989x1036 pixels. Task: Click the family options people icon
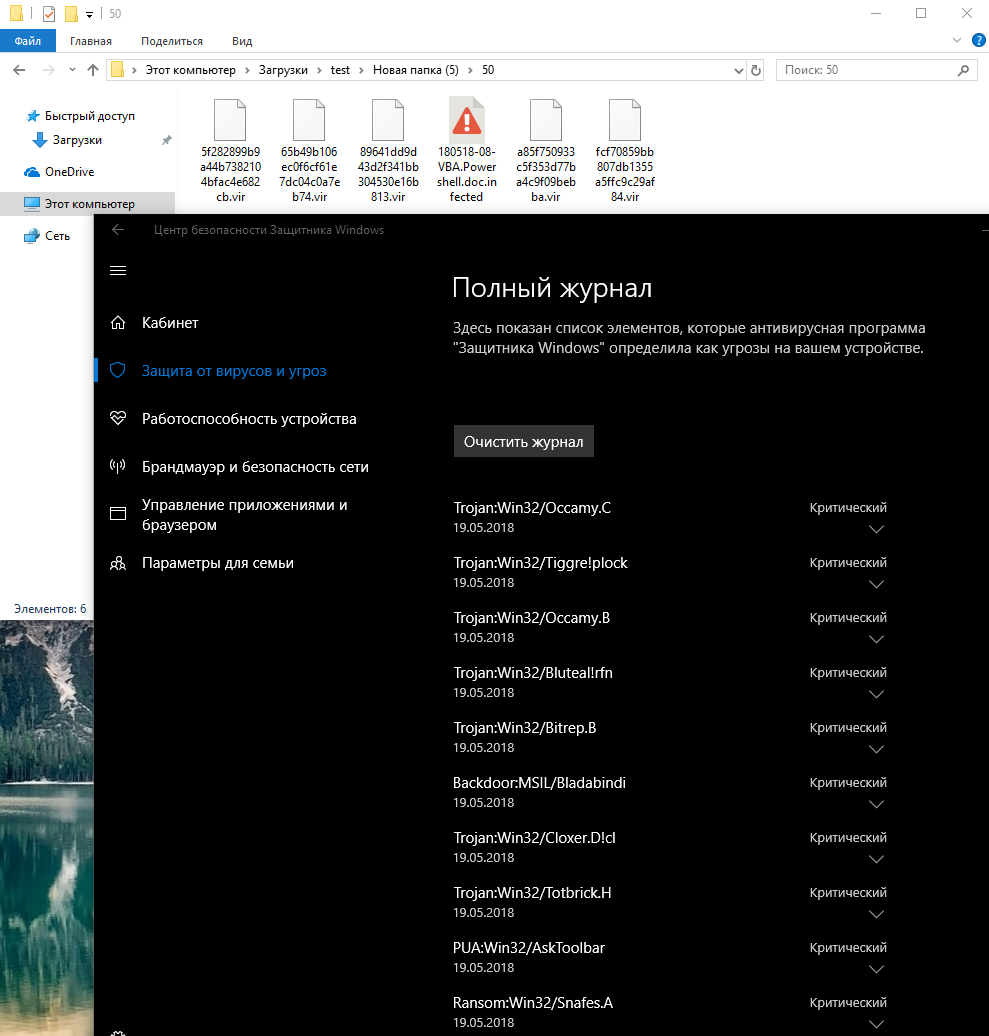[118, 563]
